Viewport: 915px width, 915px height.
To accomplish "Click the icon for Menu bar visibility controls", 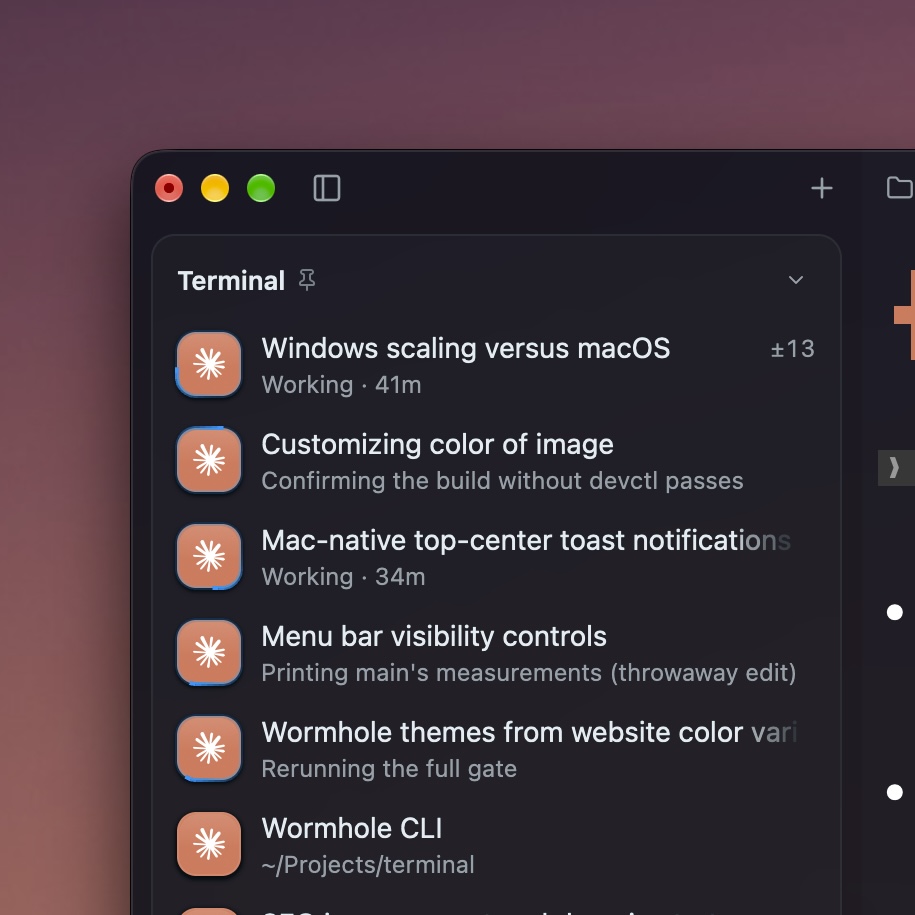I will 209,652.
